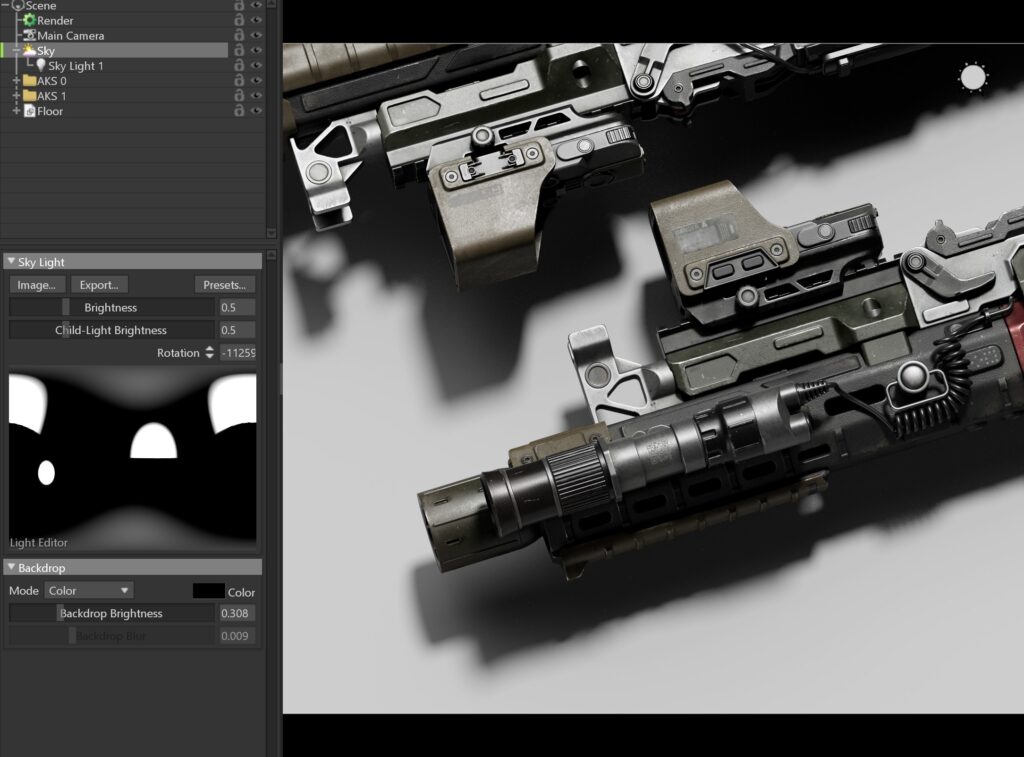1024x757 pixels.
Task: Select the Floor label
Action: tap(50, 112)
